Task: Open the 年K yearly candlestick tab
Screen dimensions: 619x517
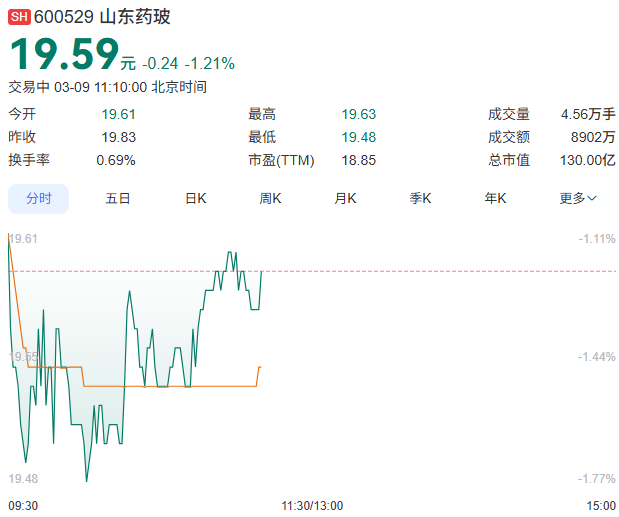Action: tap(495, 198)
